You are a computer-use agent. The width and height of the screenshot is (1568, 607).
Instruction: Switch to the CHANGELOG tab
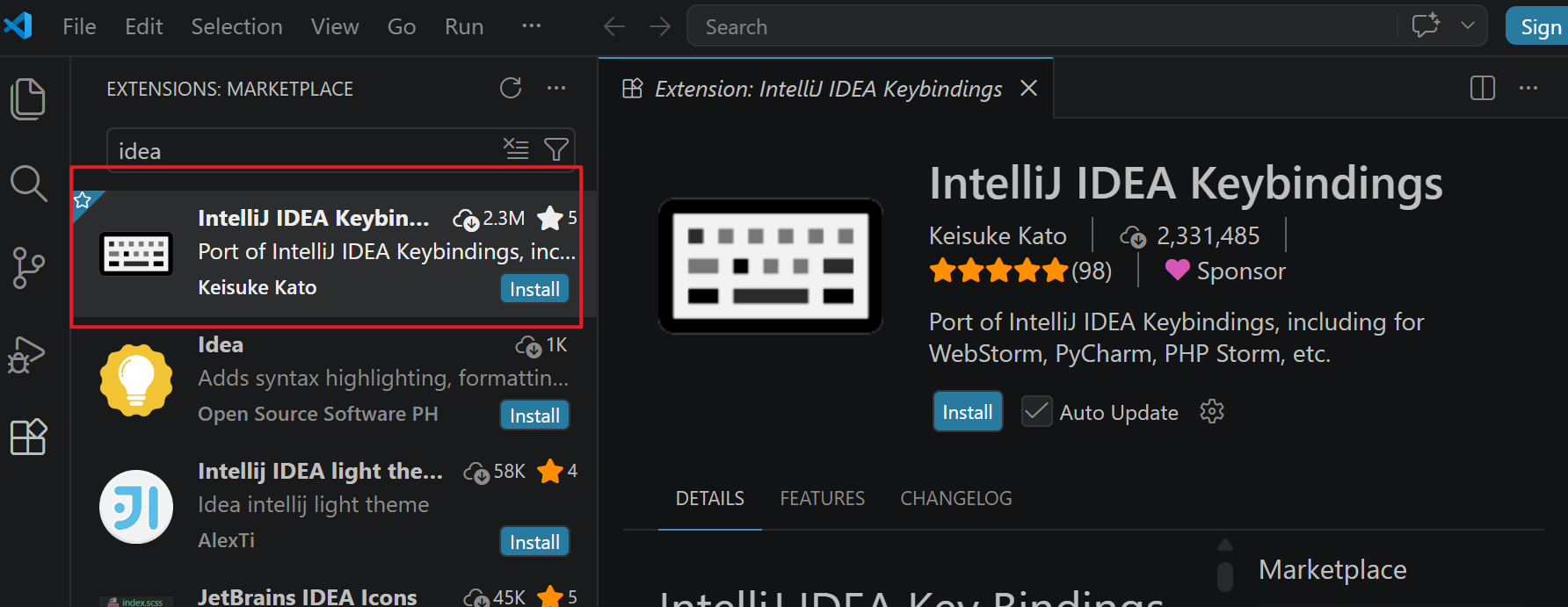pos(956,498)
